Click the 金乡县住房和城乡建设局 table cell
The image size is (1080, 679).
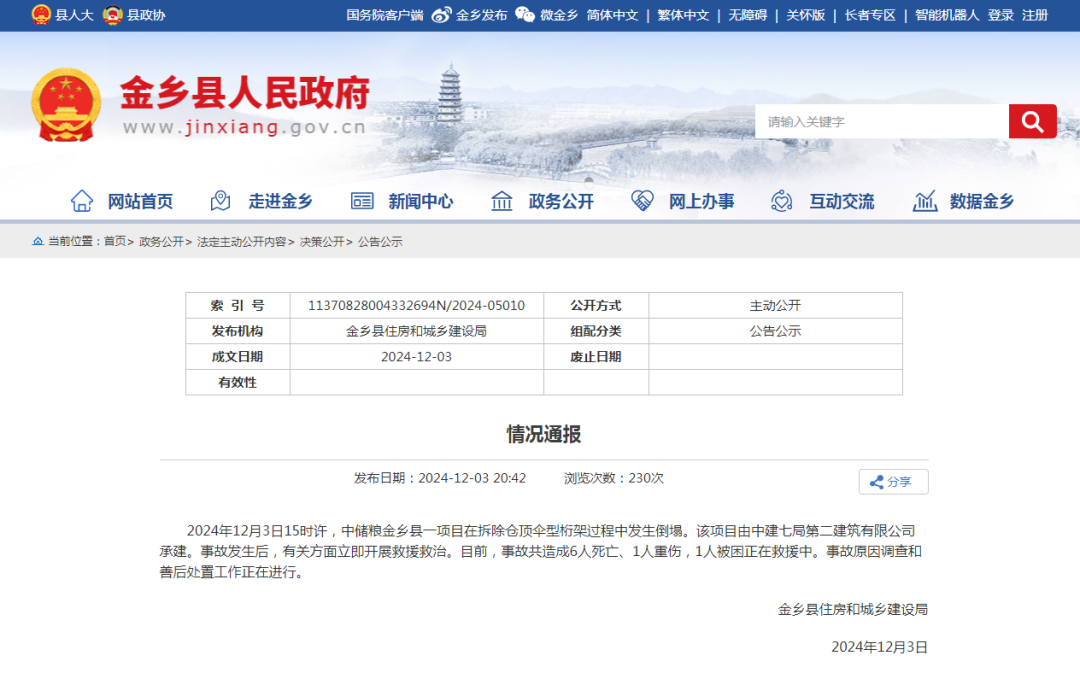pos(417,331)
